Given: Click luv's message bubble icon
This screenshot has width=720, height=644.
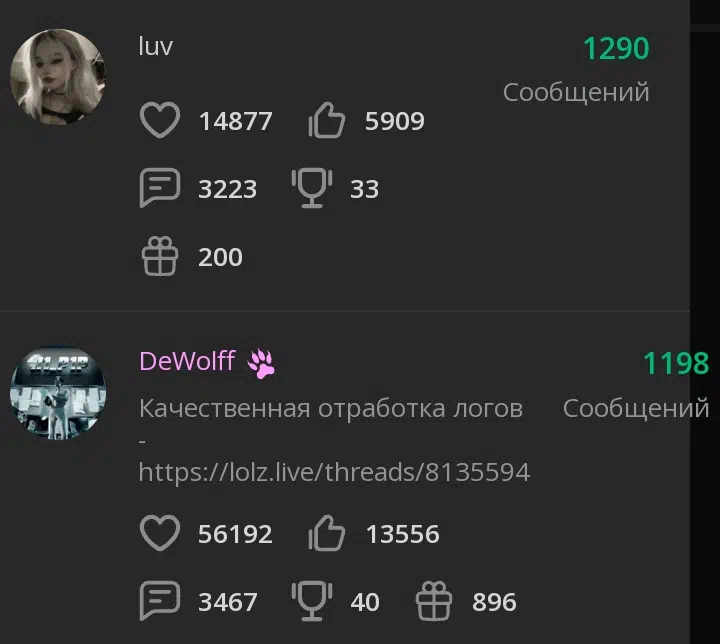Looking at the screenshot, I should 159,187.
